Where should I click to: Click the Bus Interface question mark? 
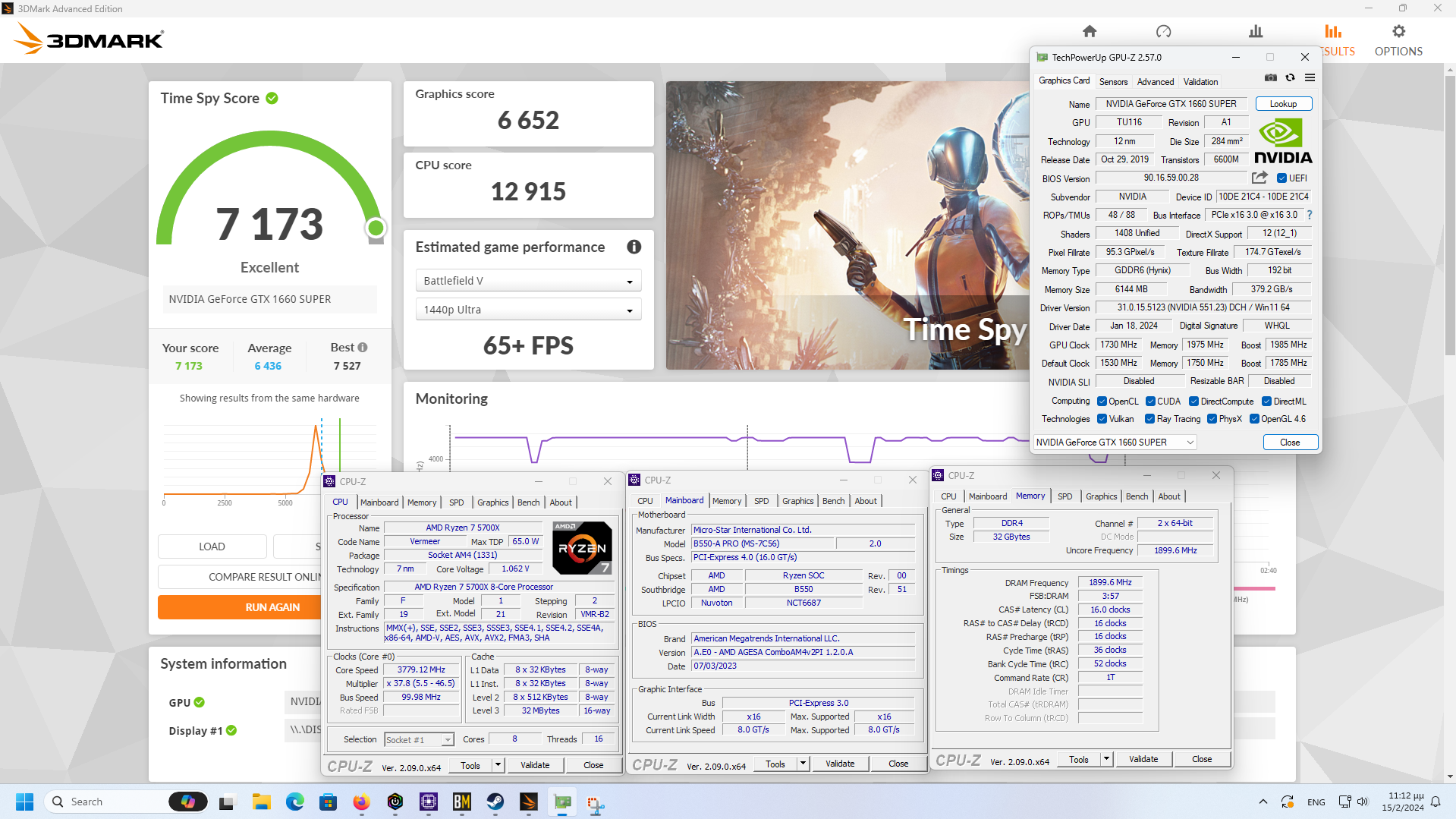[x=1310, y=215]
